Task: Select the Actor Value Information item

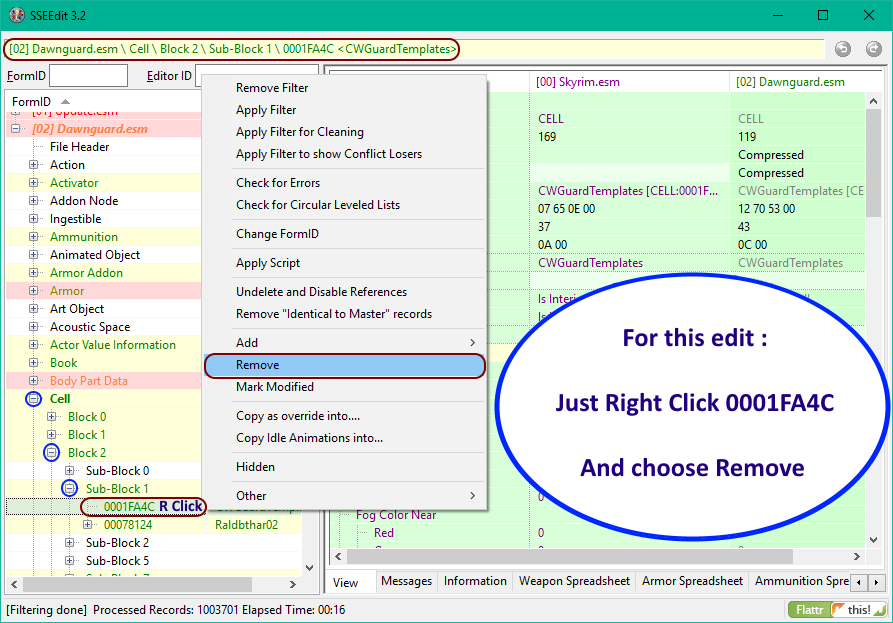Action: [x=113, y=345]
